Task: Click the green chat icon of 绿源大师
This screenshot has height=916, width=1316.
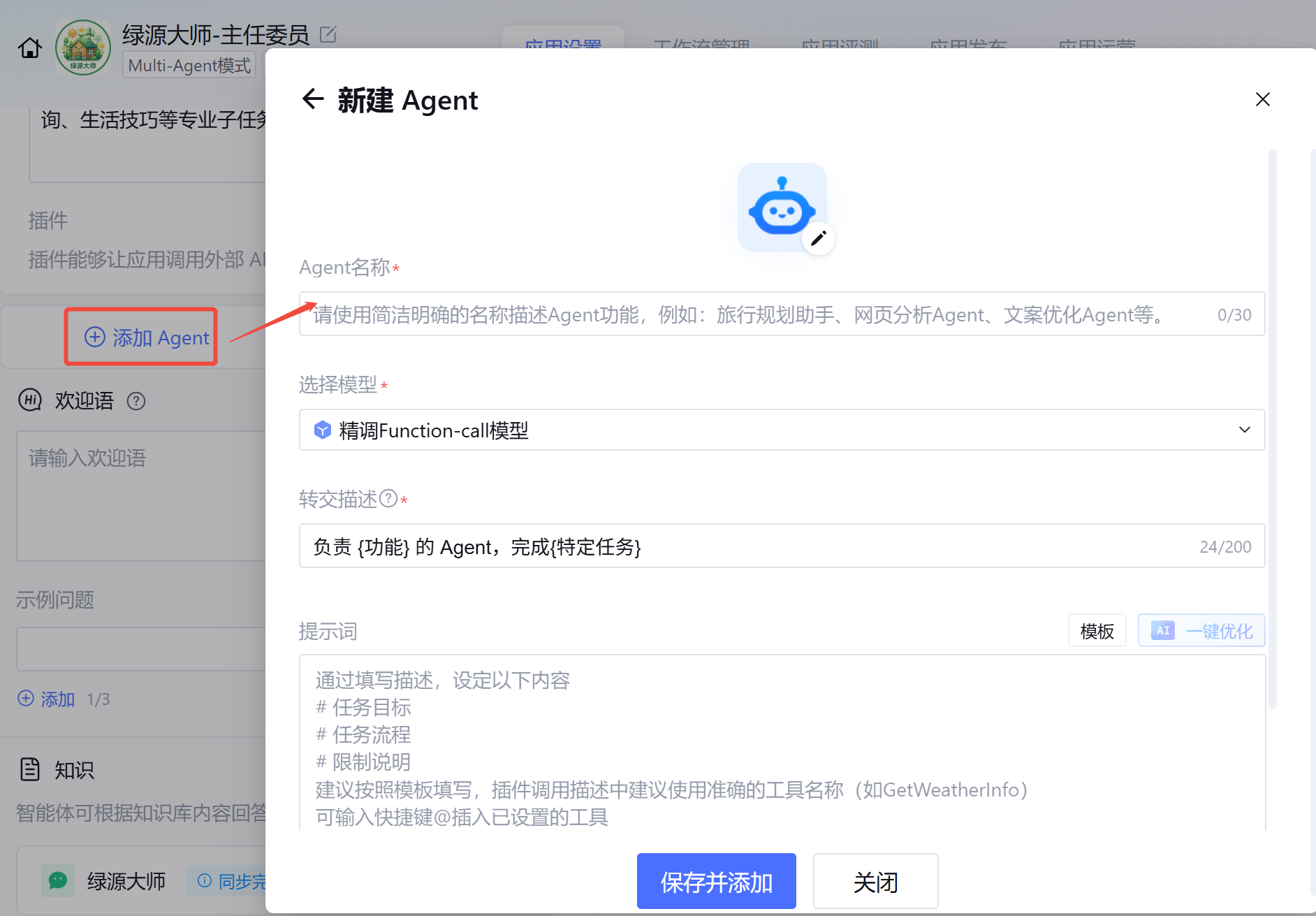Action: coord(58,880)
